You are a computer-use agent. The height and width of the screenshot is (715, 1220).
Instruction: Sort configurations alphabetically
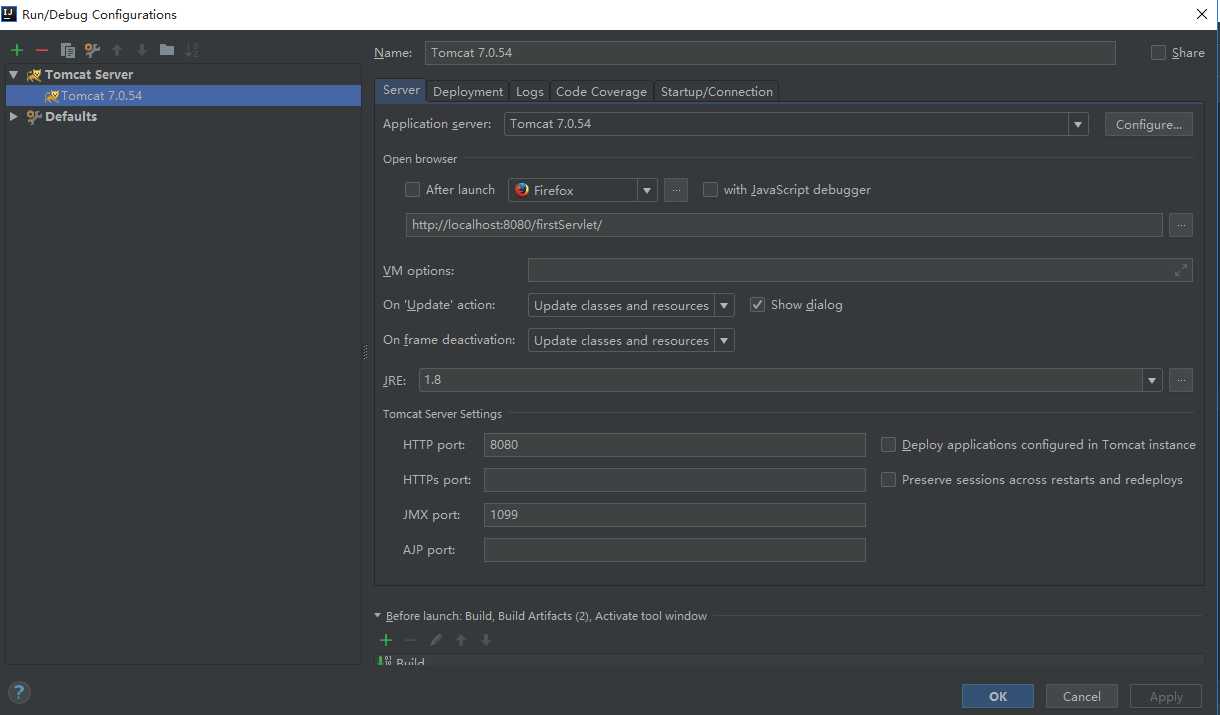pos(192,50)
